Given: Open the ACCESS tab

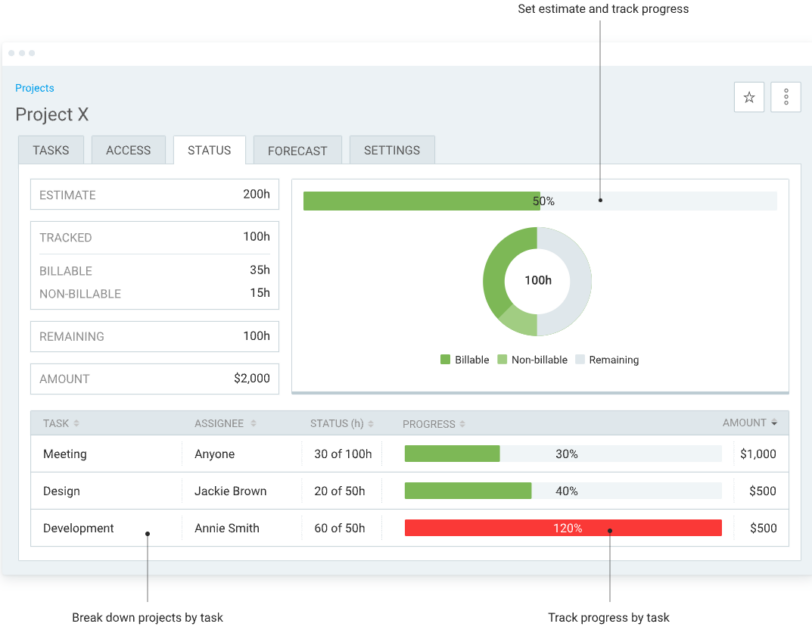Looking at the screenshot, I should 128,149.
